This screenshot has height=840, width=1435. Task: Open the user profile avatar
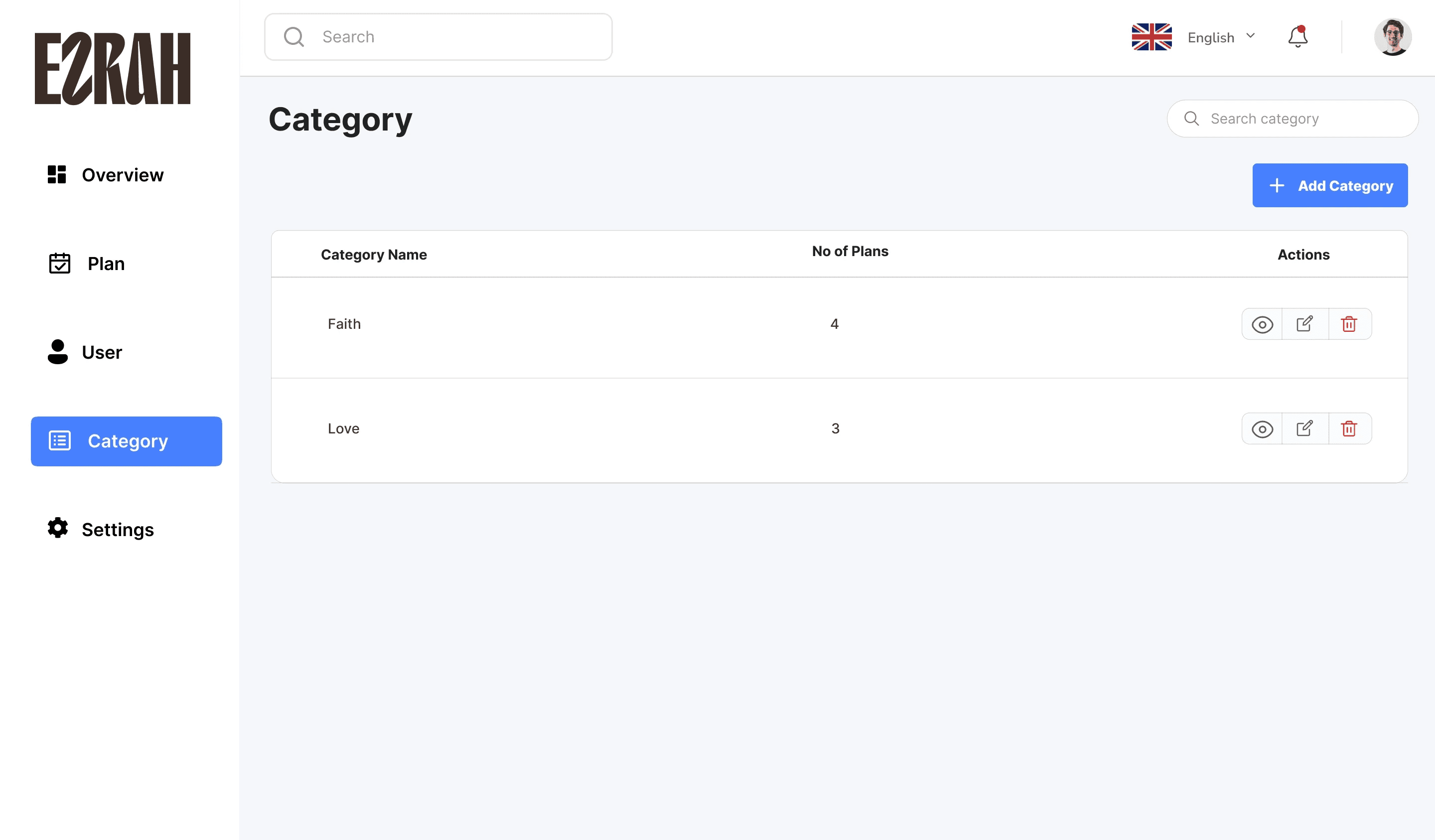coord(1392,37)
